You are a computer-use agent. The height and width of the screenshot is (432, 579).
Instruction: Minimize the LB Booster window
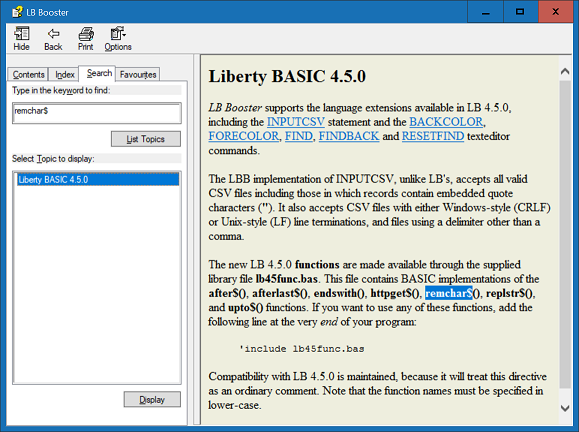(x=486, y=12)
